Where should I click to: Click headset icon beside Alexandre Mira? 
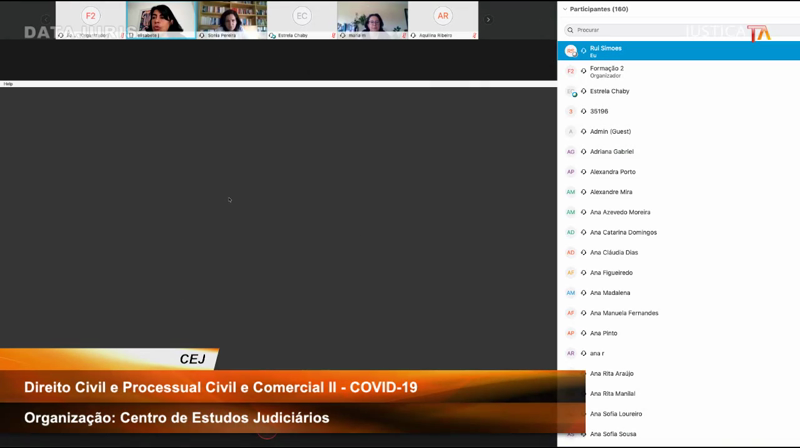tap(584, 192)
